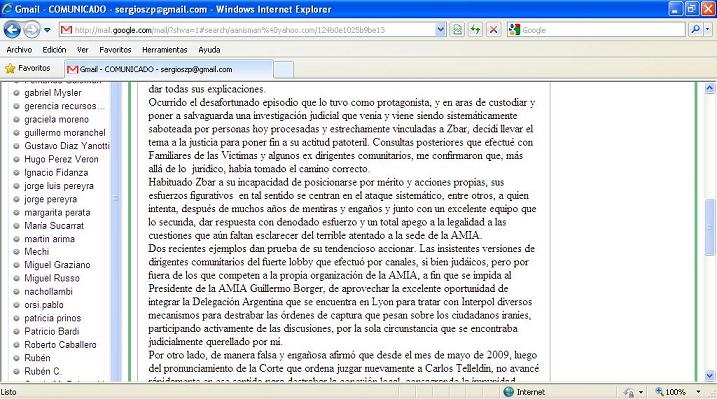Click status dot beside Mechi
This screenshot has width=717, height=399.
(16, 252)
